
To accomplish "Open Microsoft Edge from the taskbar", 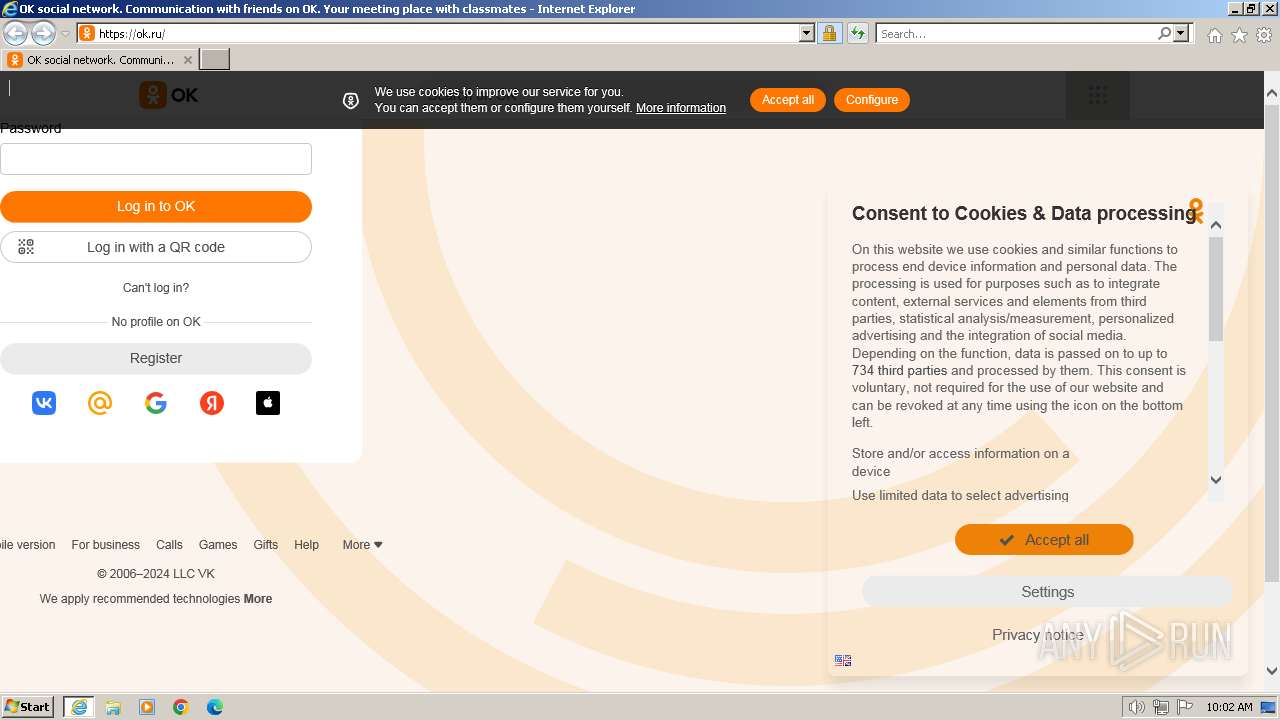I will pyautogui.click(x=215, y=707).
